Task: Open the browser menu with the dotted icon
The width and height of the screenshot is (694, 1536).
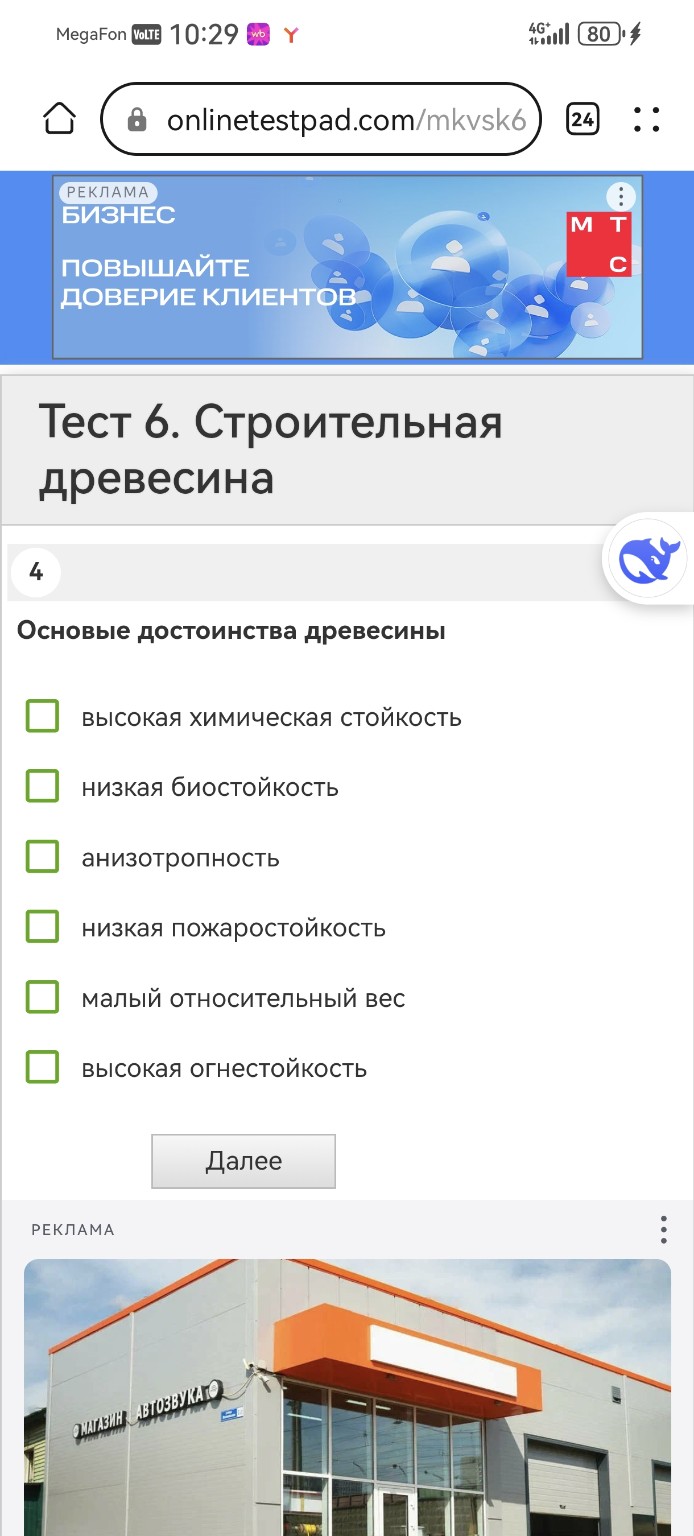Action: (647, 118)
